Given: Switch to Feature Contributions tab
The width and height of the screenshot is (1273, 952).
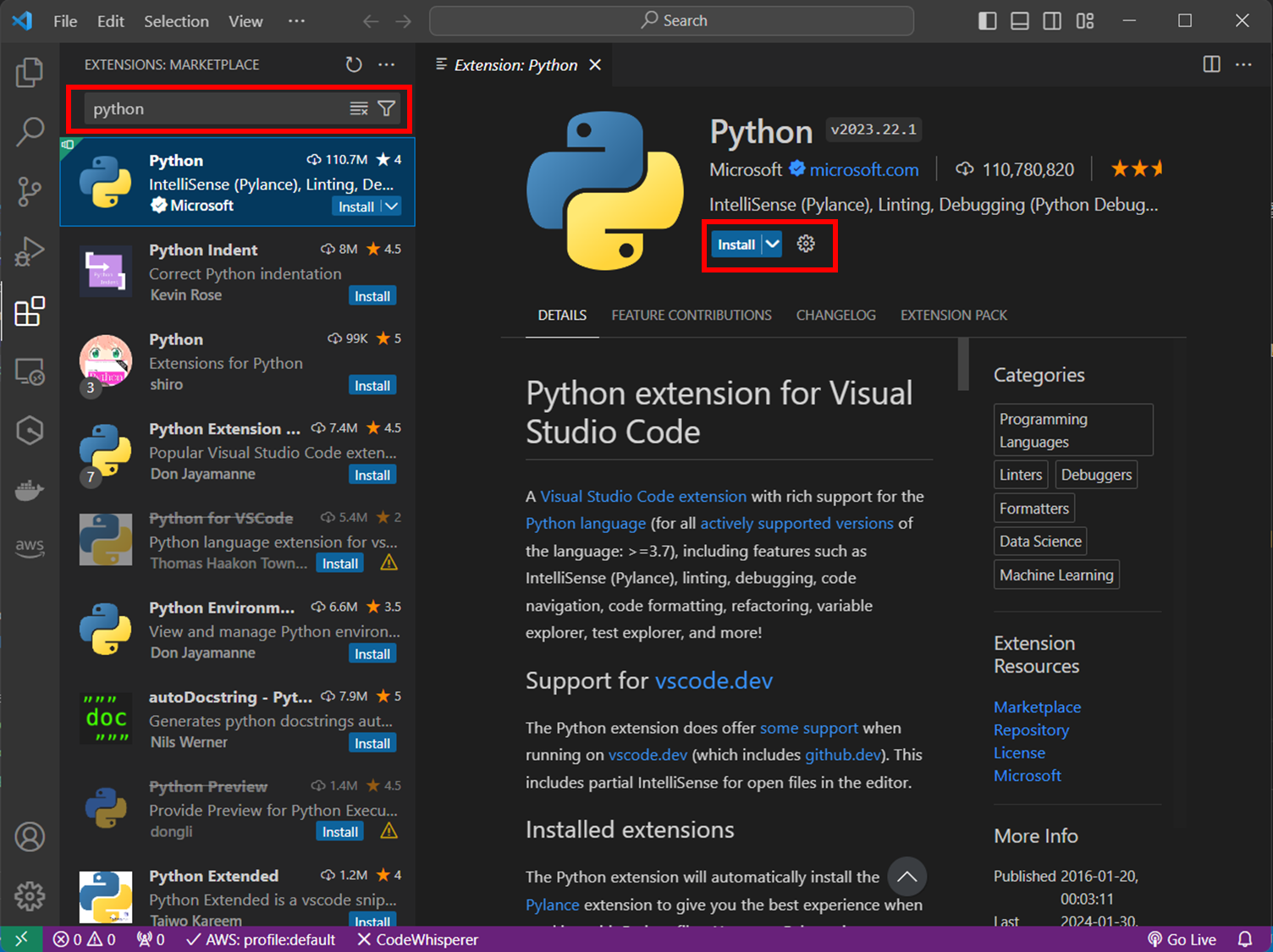Looking at the screenshot, I should pos(692,315).
